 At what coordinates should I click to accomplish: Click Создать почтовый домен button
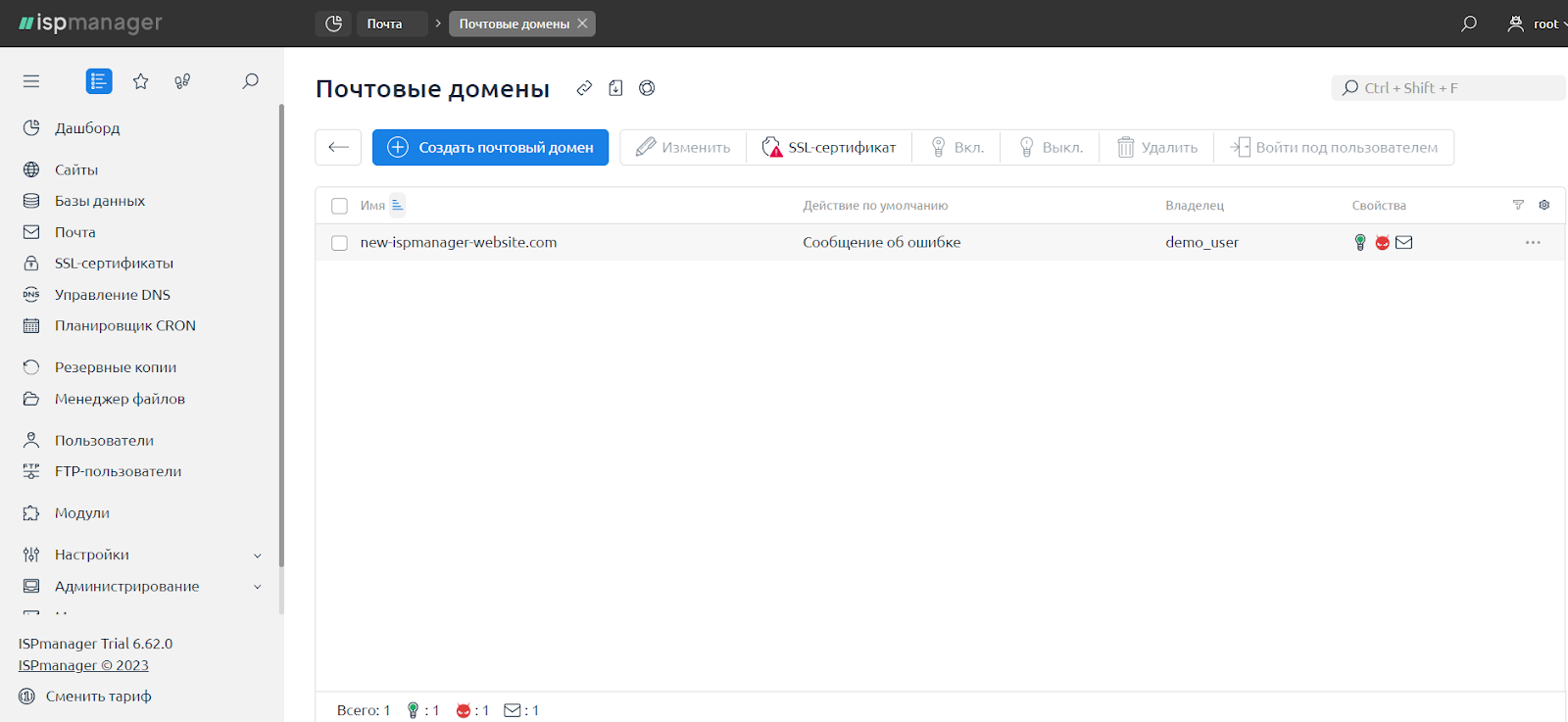[x=491, y=147]
